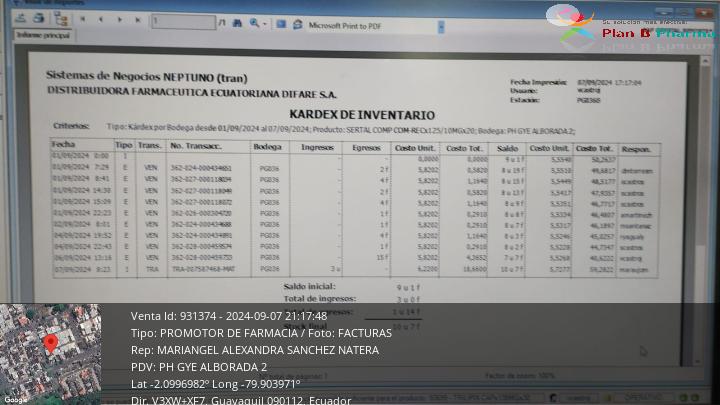Click the Fecha Impresión label
The height and width of the screenshot is (405, 720).
[x=538, y=82]
